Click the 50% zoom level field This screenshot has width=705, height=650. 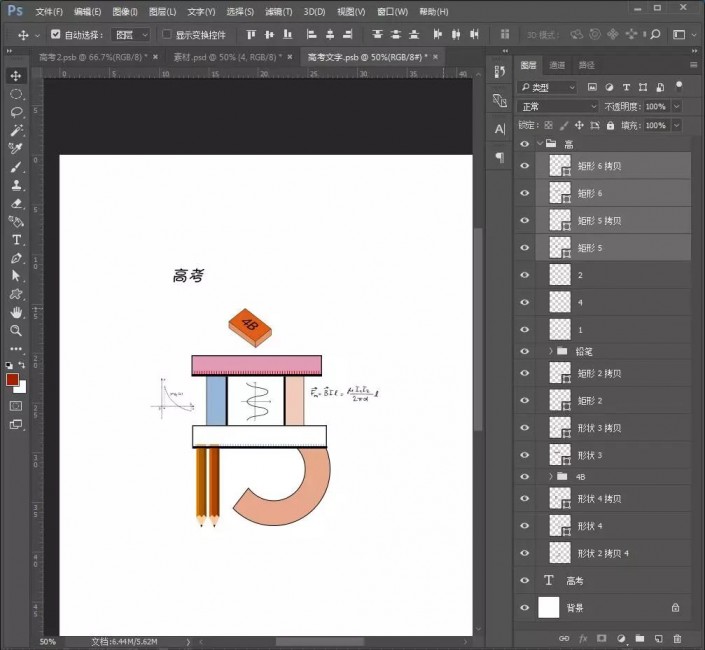(48, 641)
